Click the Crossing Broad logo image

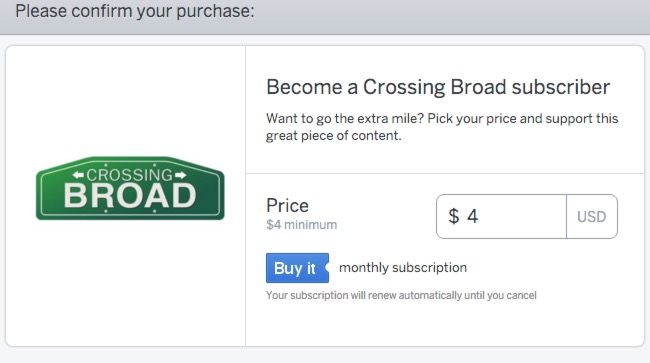pyautogui.click(x=130, y=188)
